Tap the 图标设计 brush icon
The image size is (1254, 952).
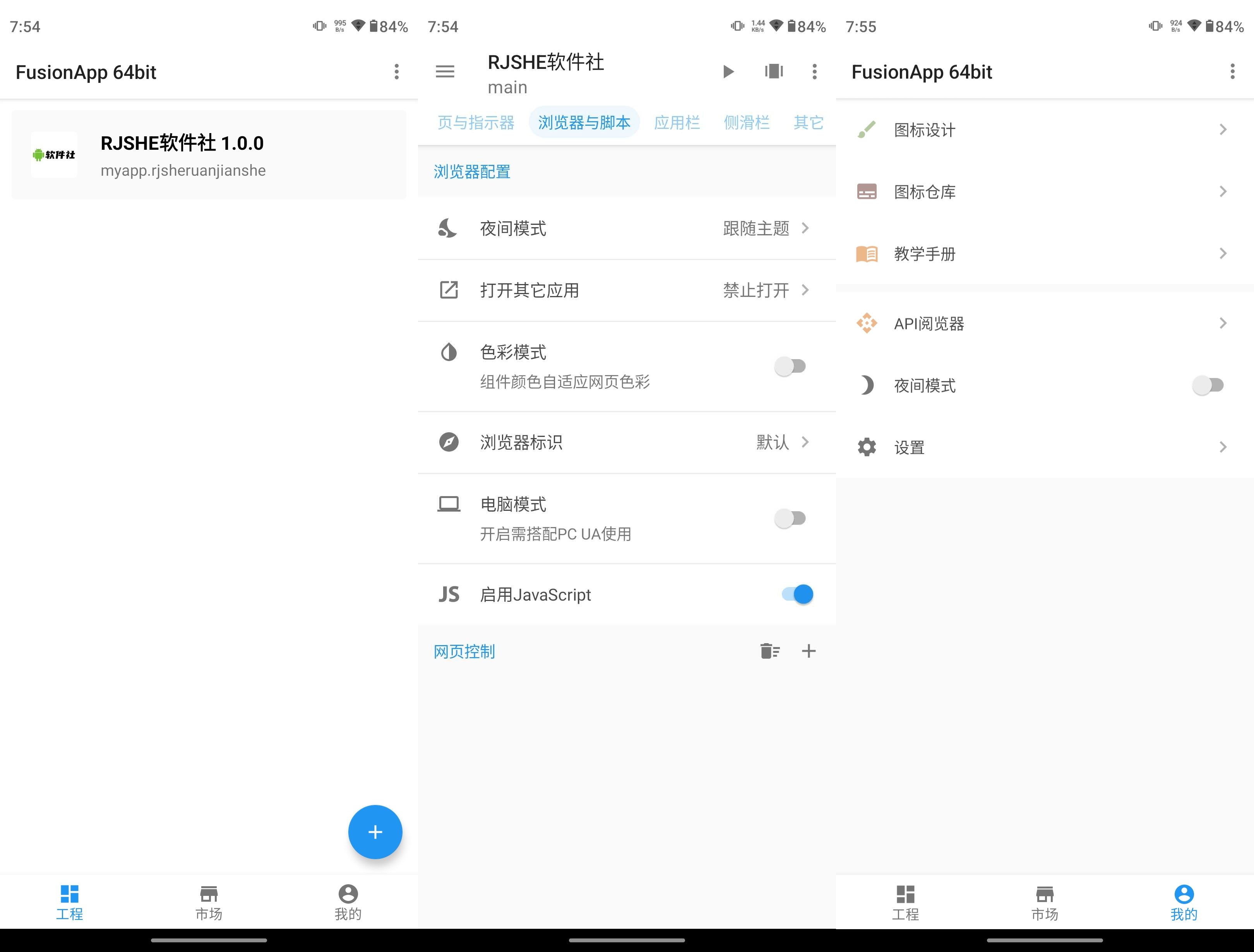point(866,129)
